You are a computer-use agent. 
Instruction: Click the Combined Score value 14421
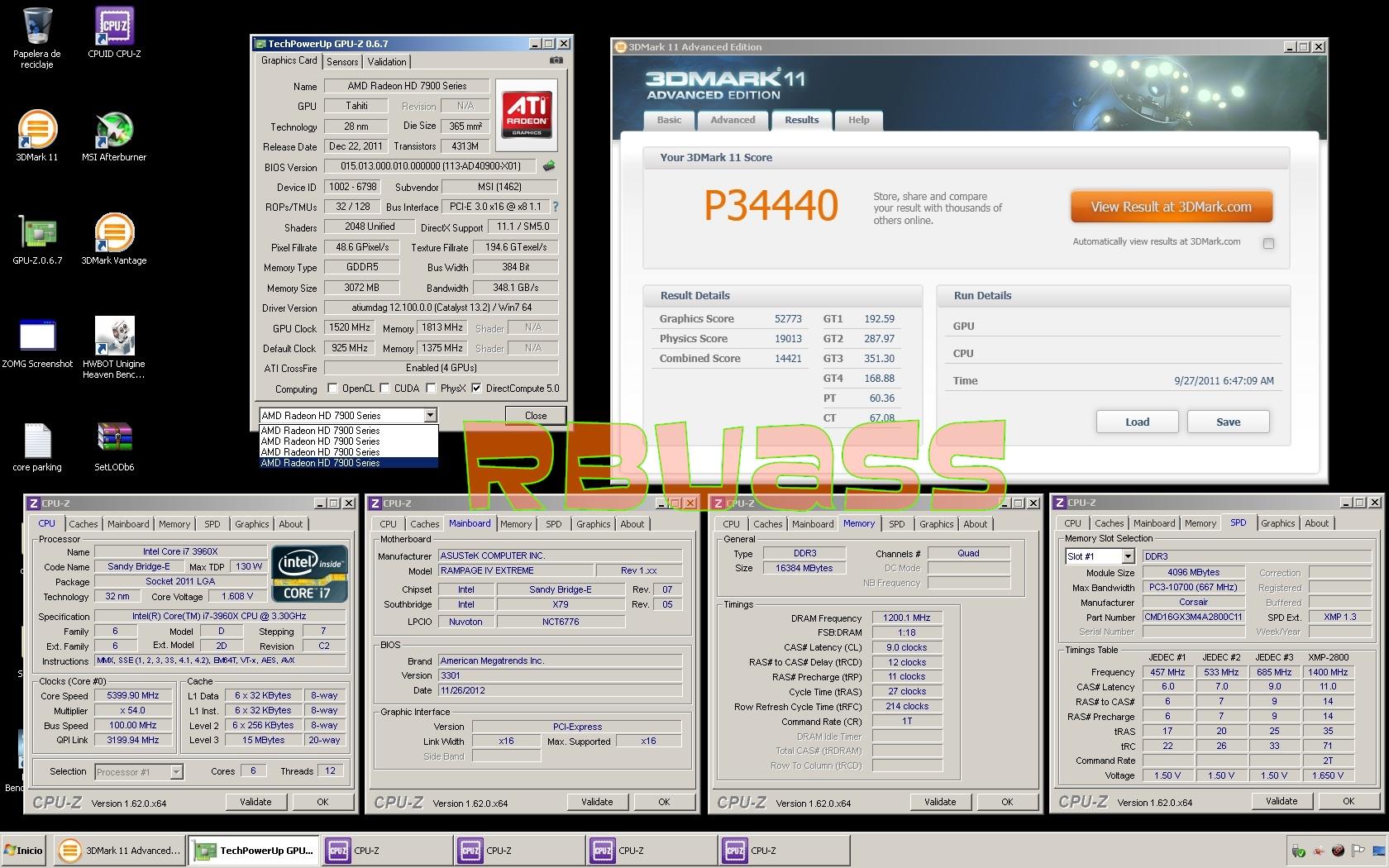(x=788, y=359)
